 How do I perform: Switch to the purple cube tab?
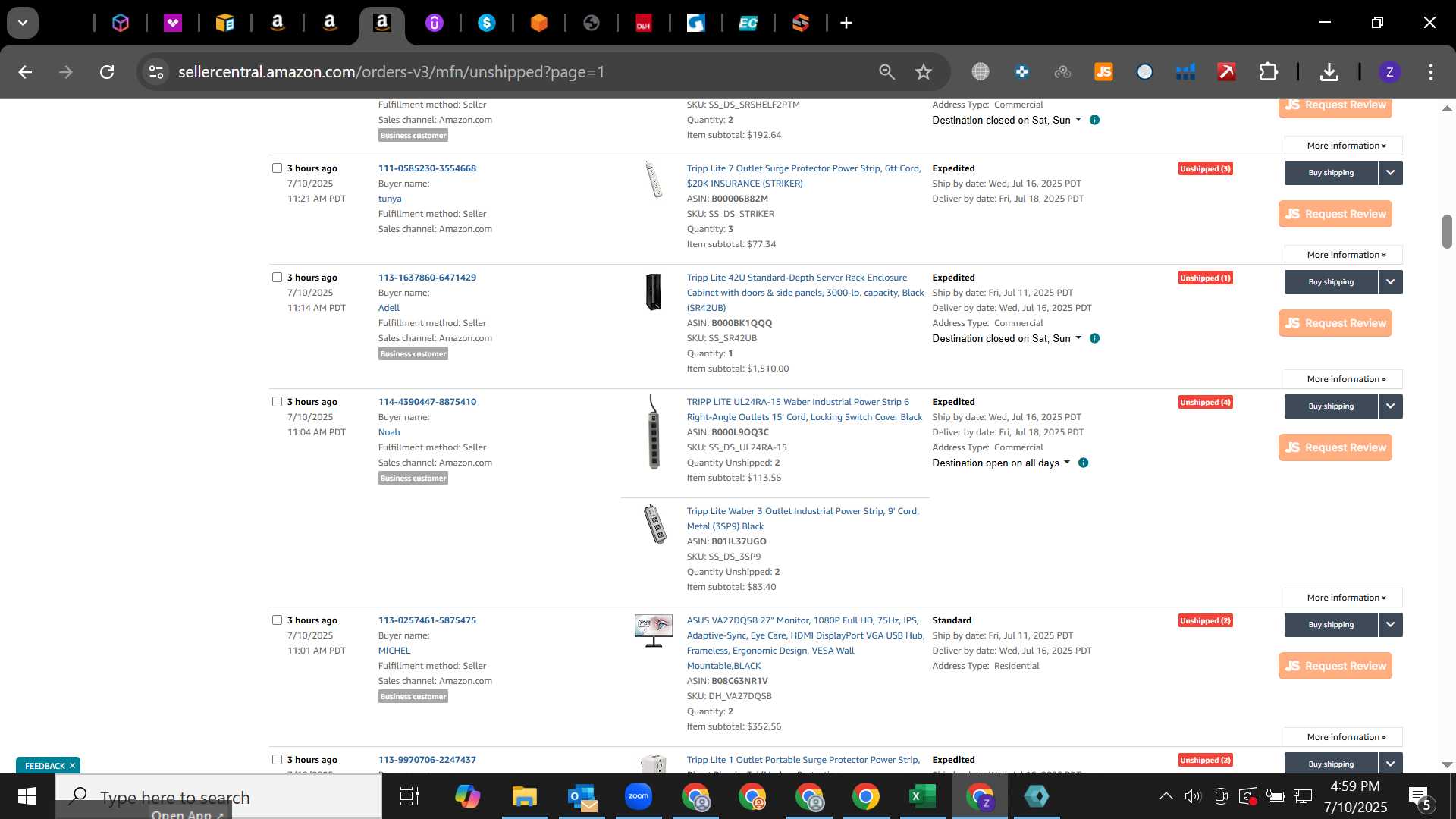click(121, 23)
